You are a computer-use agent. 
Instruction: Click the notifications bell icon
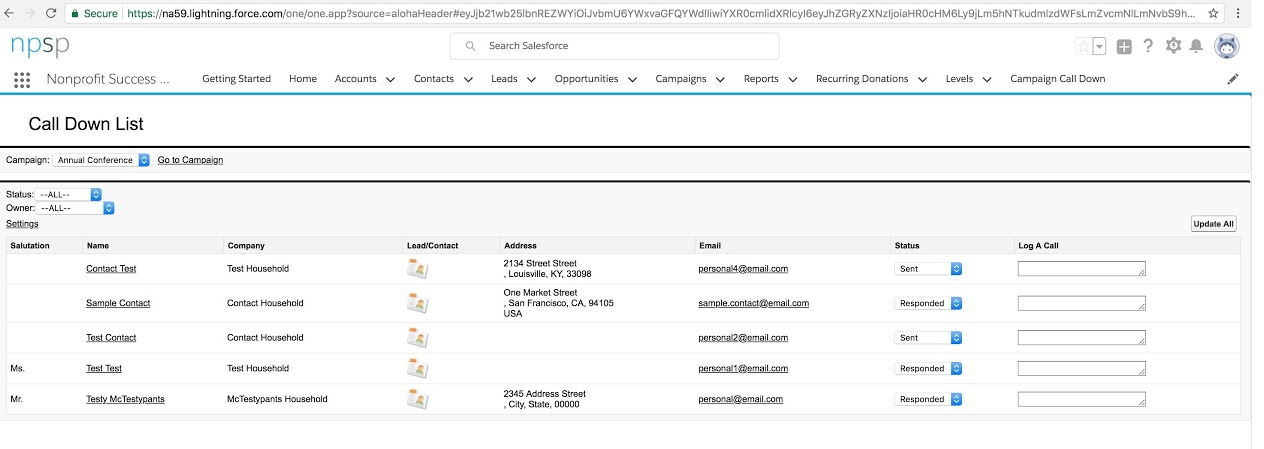point(1196,46)
